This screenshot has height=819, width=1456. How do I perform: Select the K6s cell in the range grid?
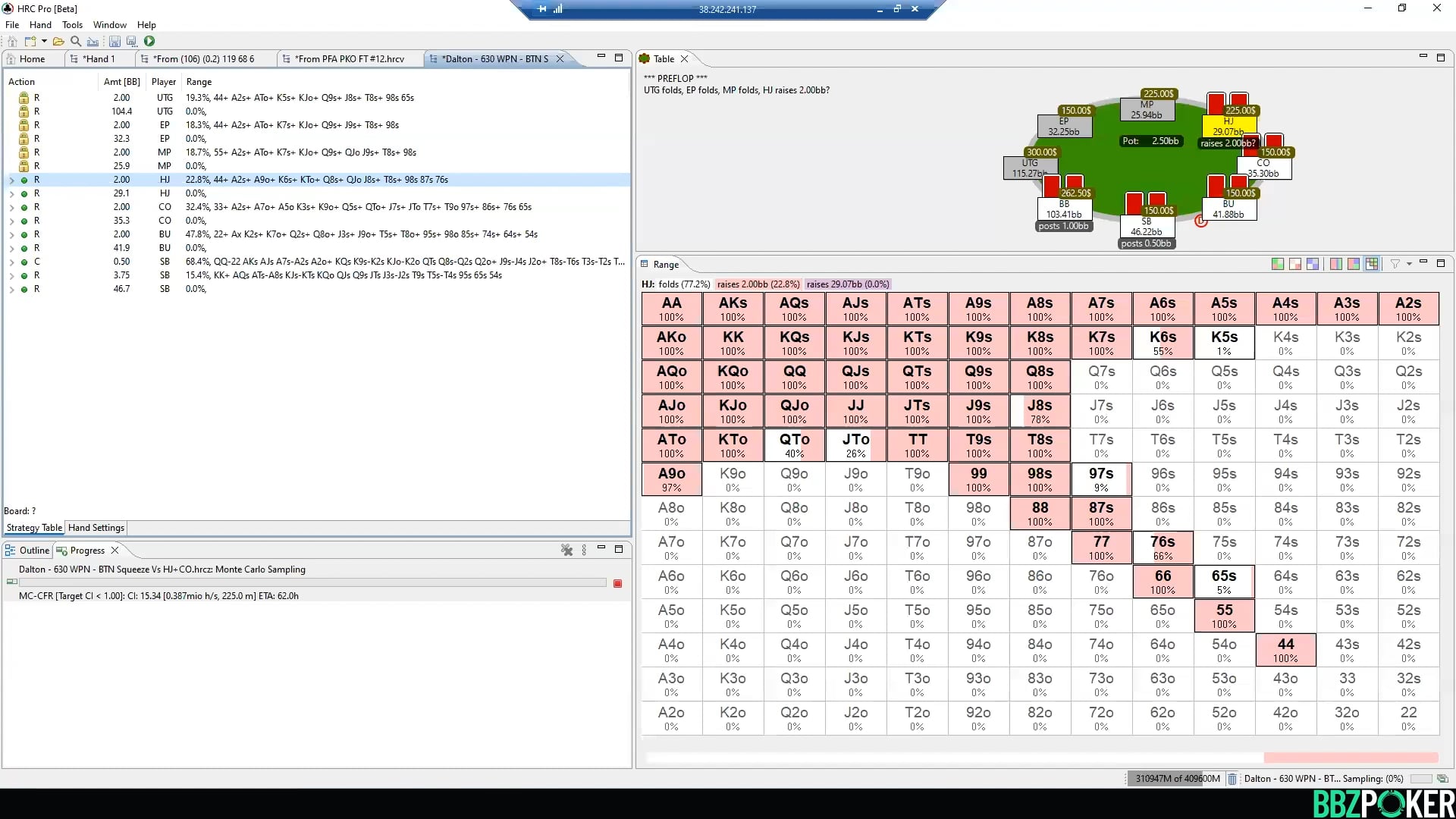pos(1162,342)
